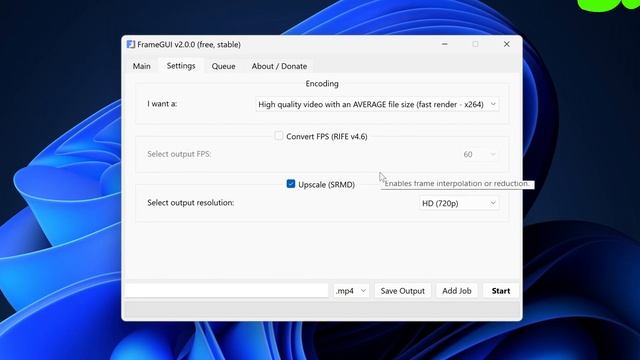Open the output FPS 60 dropdown
Image resolution: width=640 pixels, height=360 pixels.
pos(479,154)
